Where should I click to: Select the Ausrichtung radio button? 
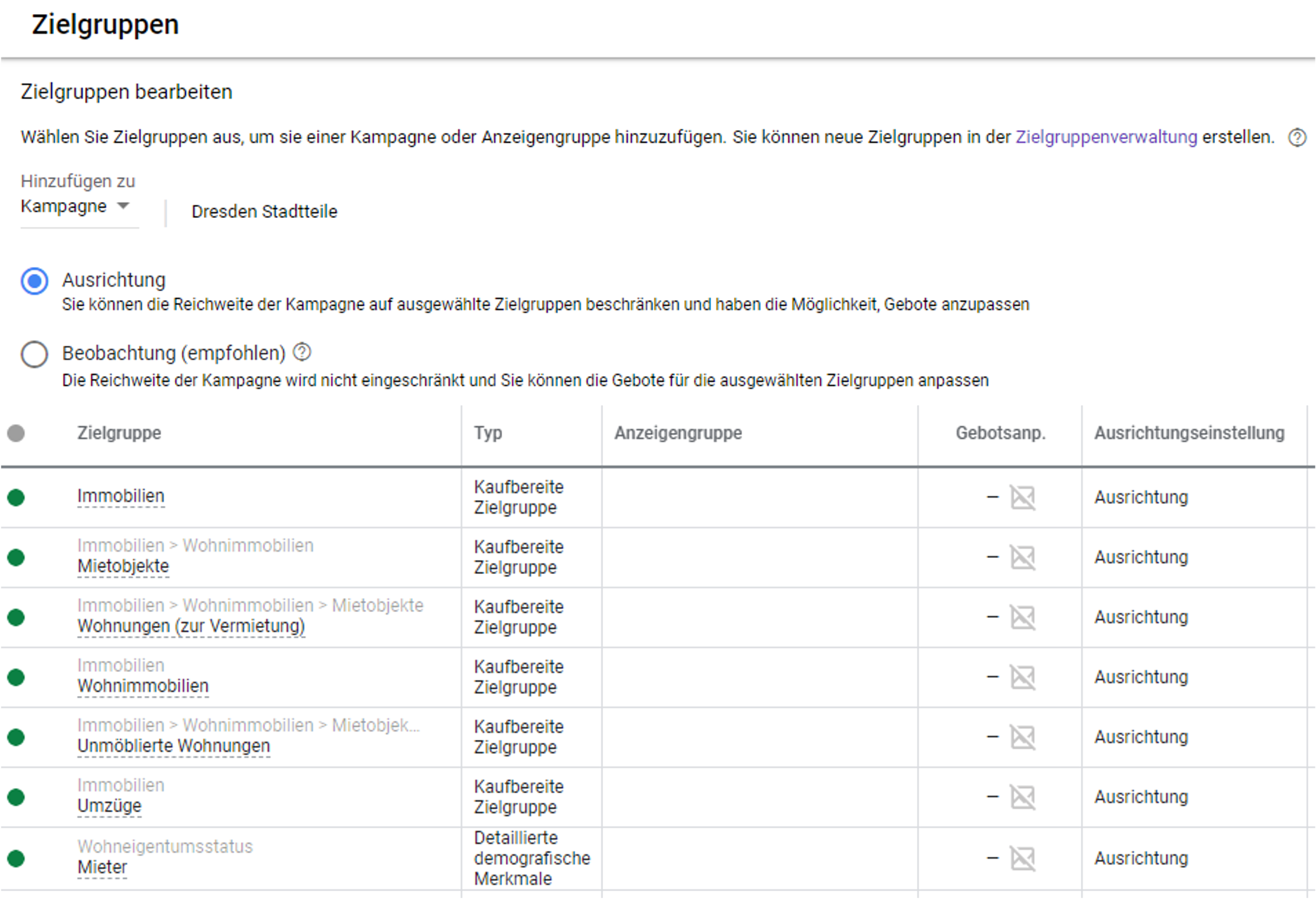[x=34, y=281]
